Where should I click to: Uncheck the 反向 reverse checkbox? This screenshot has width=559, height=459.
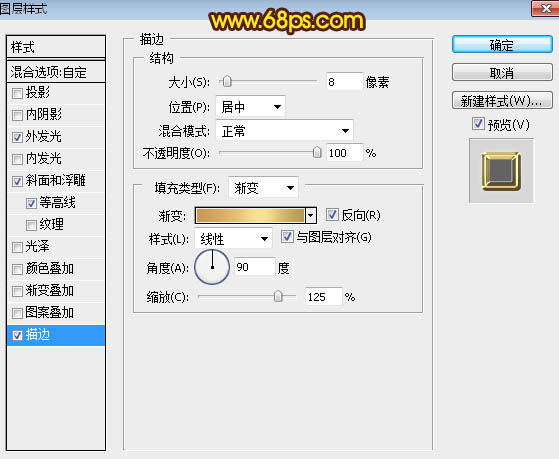click(x=332, y=215)
